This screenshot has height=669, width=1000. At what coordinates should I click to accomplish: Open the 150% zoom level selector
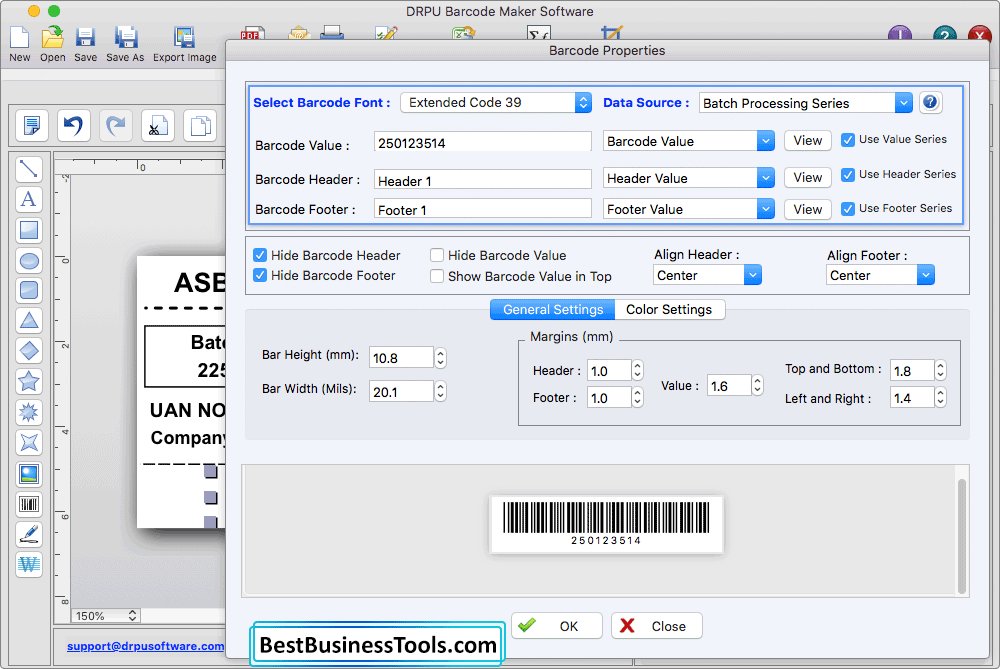tap(105, 615)
